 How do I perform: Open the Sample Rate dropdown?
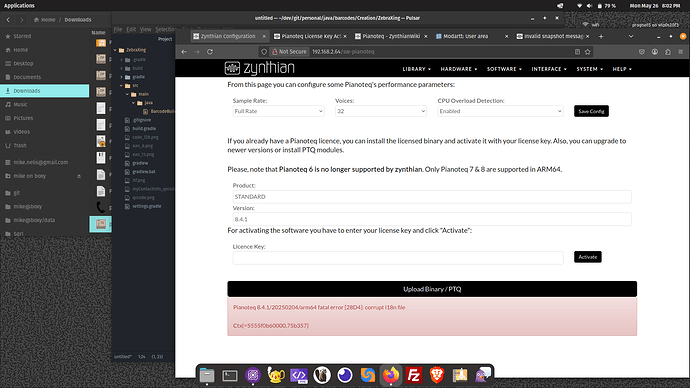[x=279, y=111]
